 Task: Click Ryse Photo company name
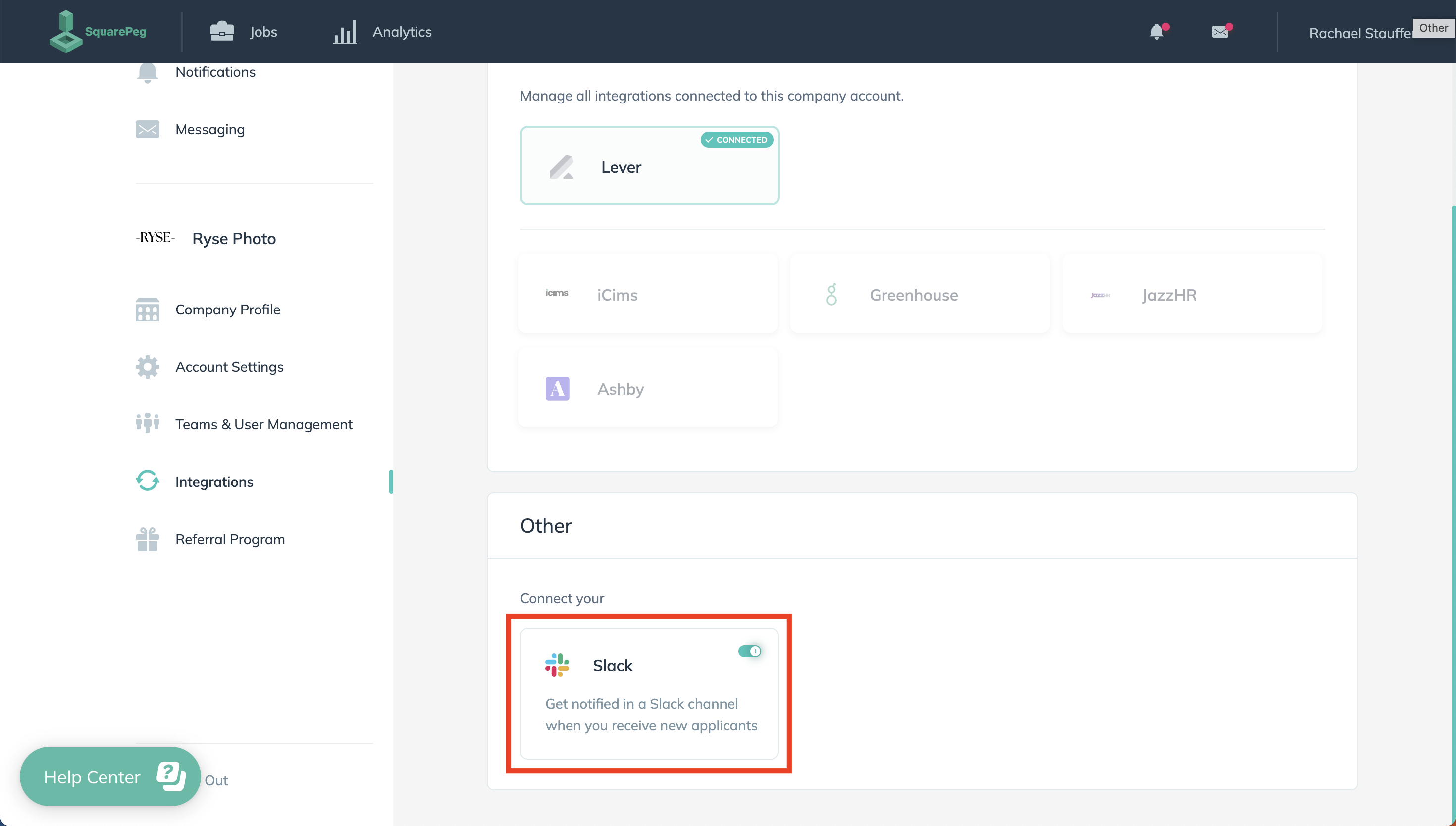(234, 239)
